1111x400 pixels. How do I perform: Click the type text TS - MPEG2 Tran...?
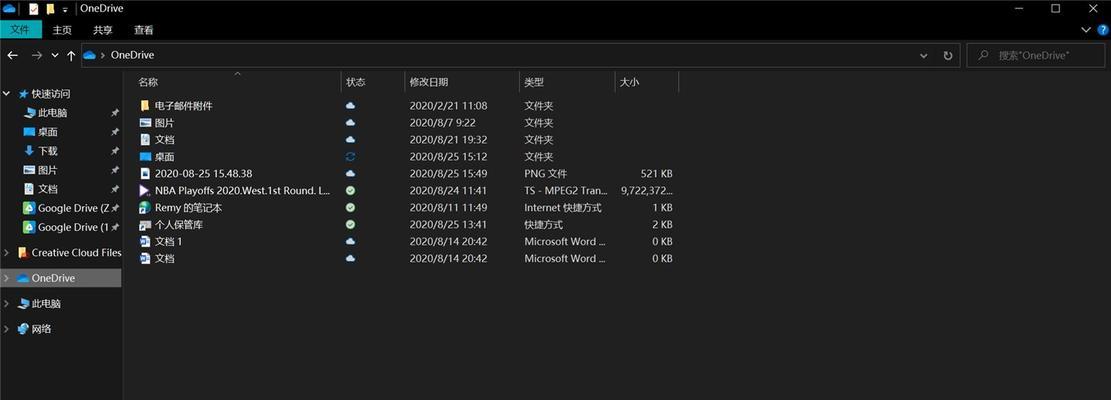[x=565, y=190]
